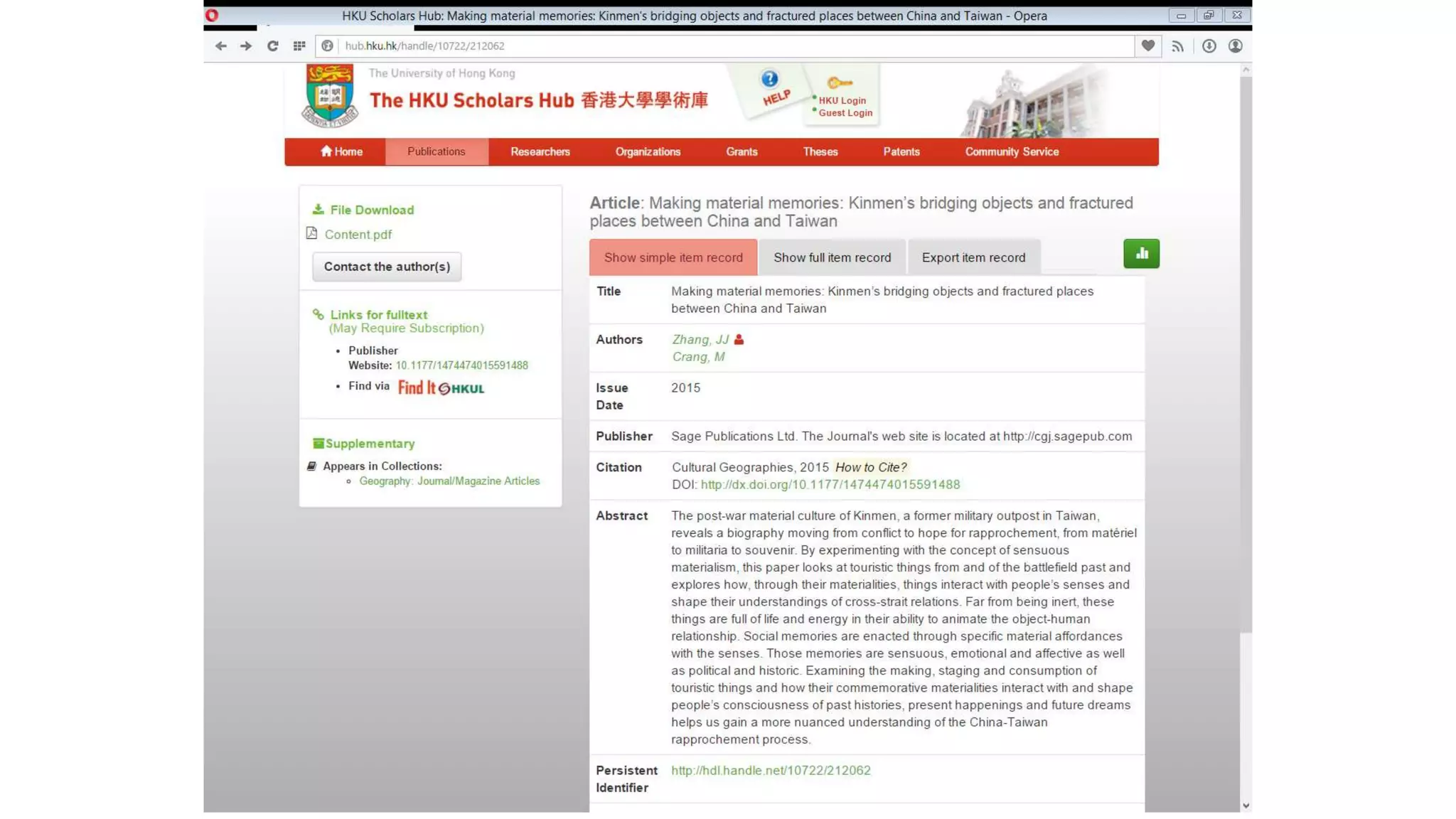Click the downloads icon in toolbar
Screen dimensions: 1456x819
click(x=1209, y=46)
